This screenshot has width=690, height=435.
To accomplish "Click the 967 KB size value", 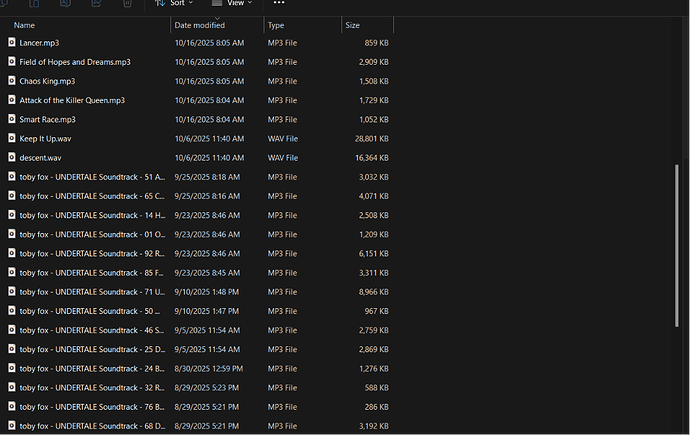I will [x=377, y=311].
